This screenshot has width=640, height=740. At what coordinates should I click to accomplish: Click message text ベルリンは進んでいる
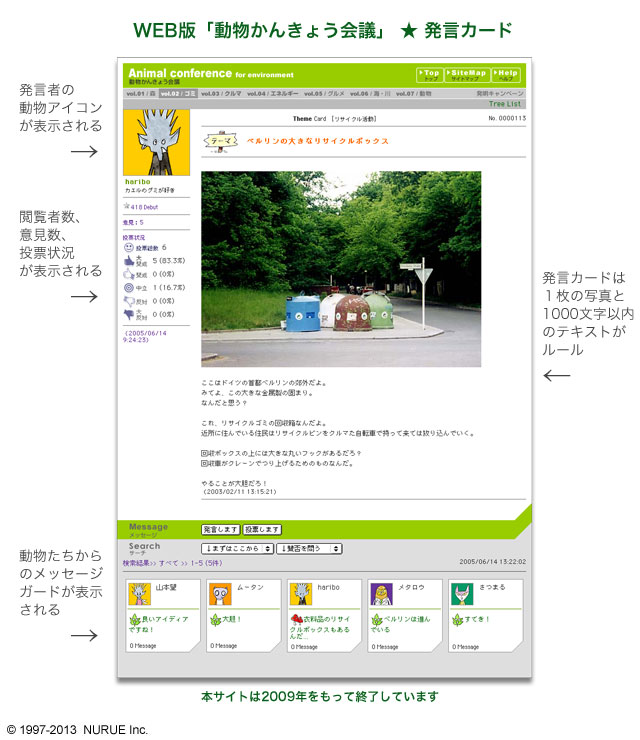click(x=400, y=624)
